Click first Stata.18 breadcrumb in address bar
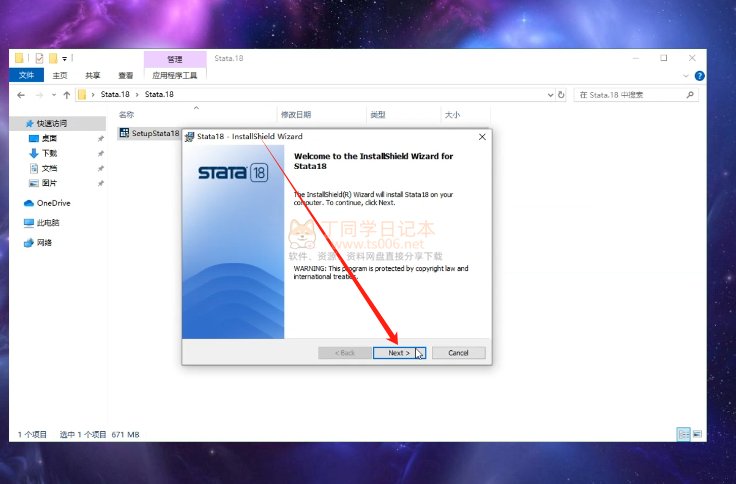Viewport: 736px width, 484px height. point(115,94)
